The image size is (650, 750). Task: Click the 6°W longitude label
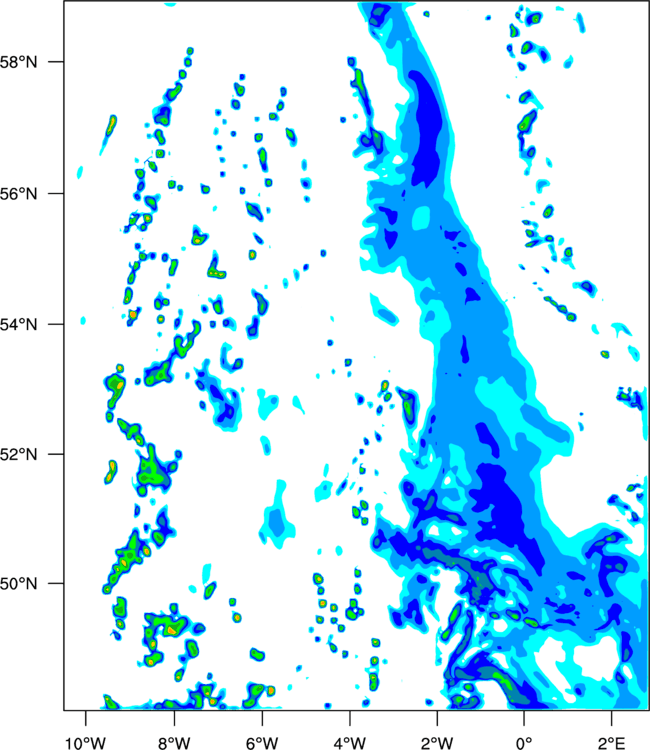click(x=262, y=743)
